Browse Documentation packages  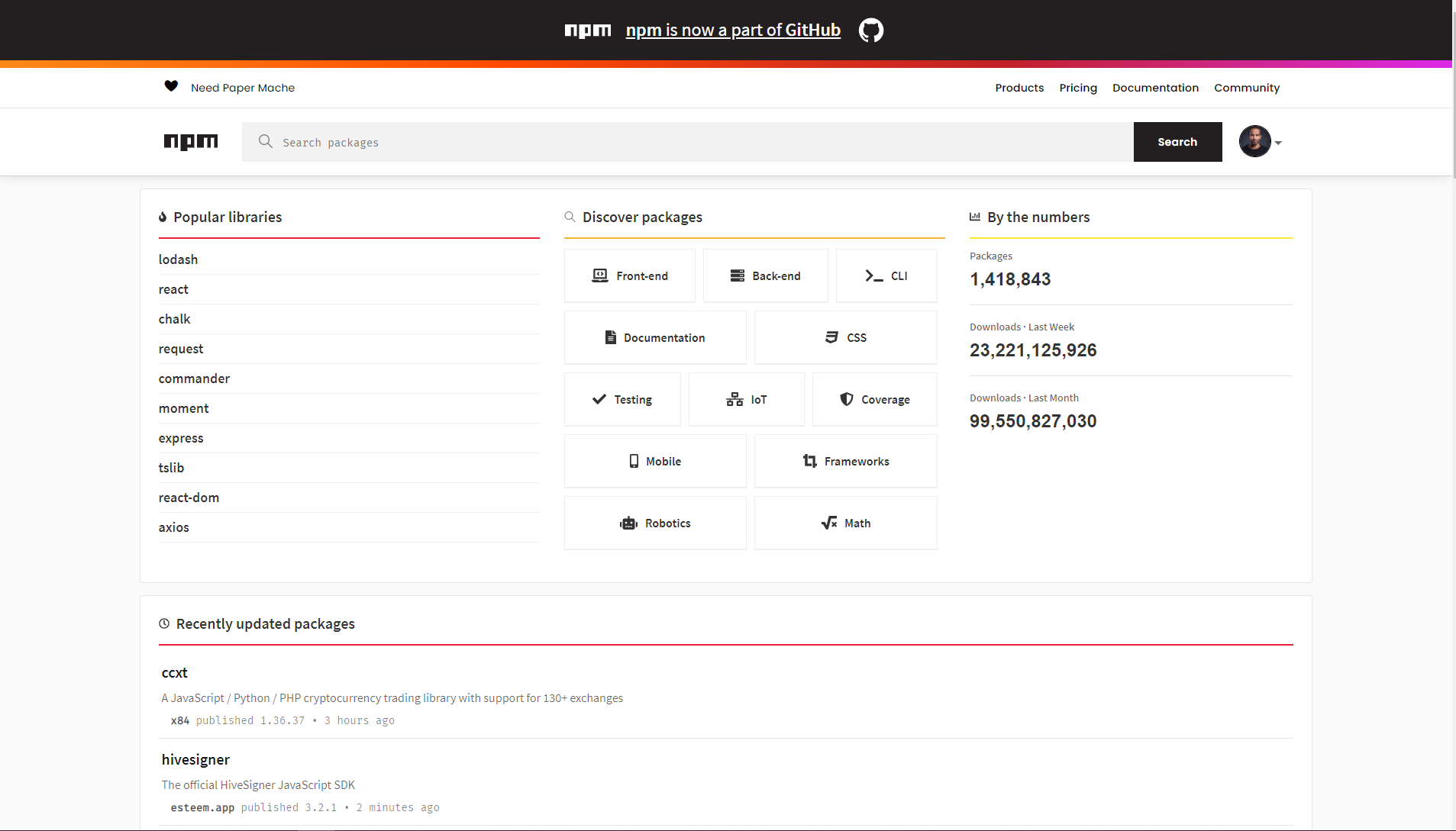click(655, 337)
